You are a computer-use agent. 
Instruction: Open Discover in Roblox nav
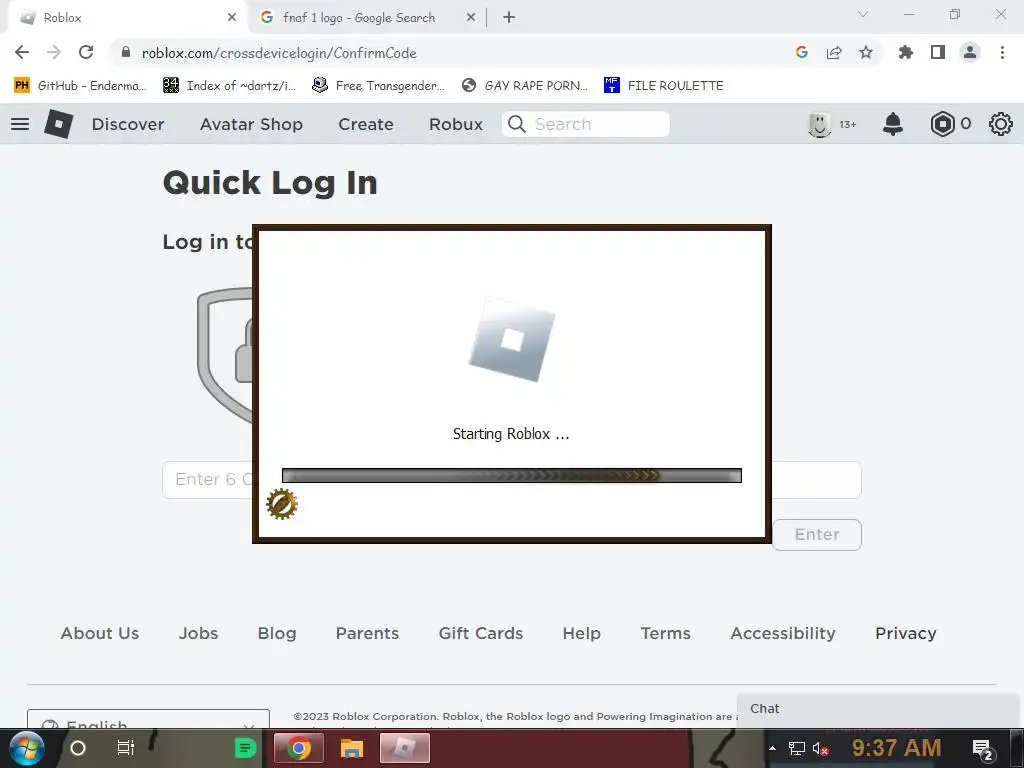tap(128, 124)
